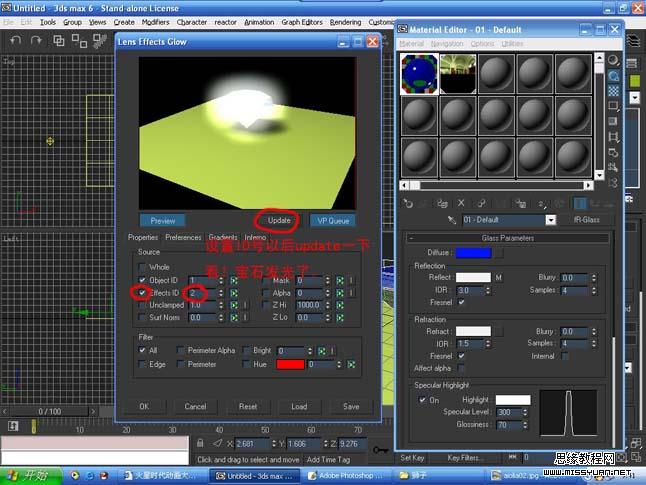Click the Reset button
The height and width of the screenshot is (485, 646).
pos(248,407)
